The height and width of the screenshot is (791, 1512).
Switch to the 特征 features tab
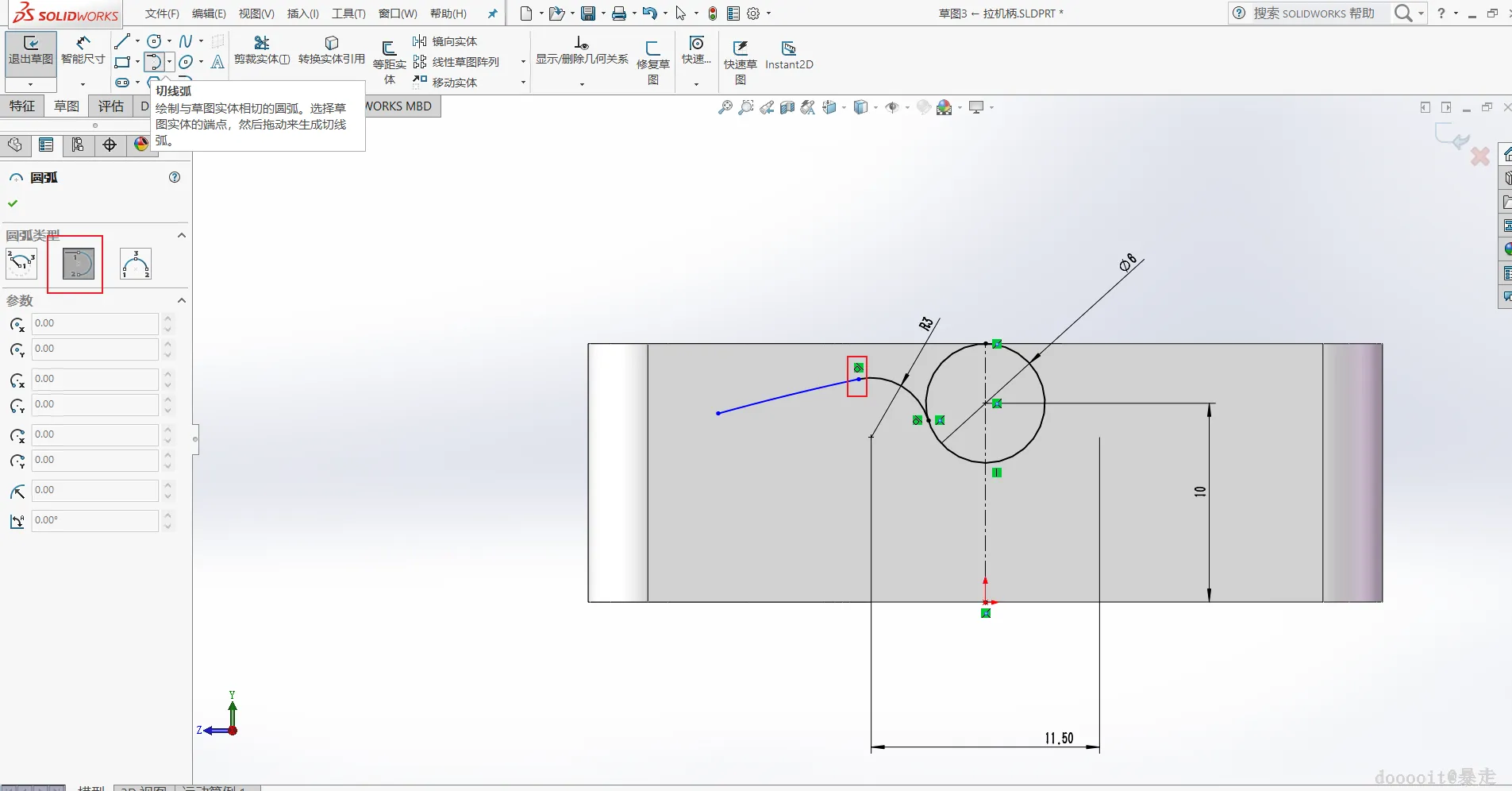point(22,106)
